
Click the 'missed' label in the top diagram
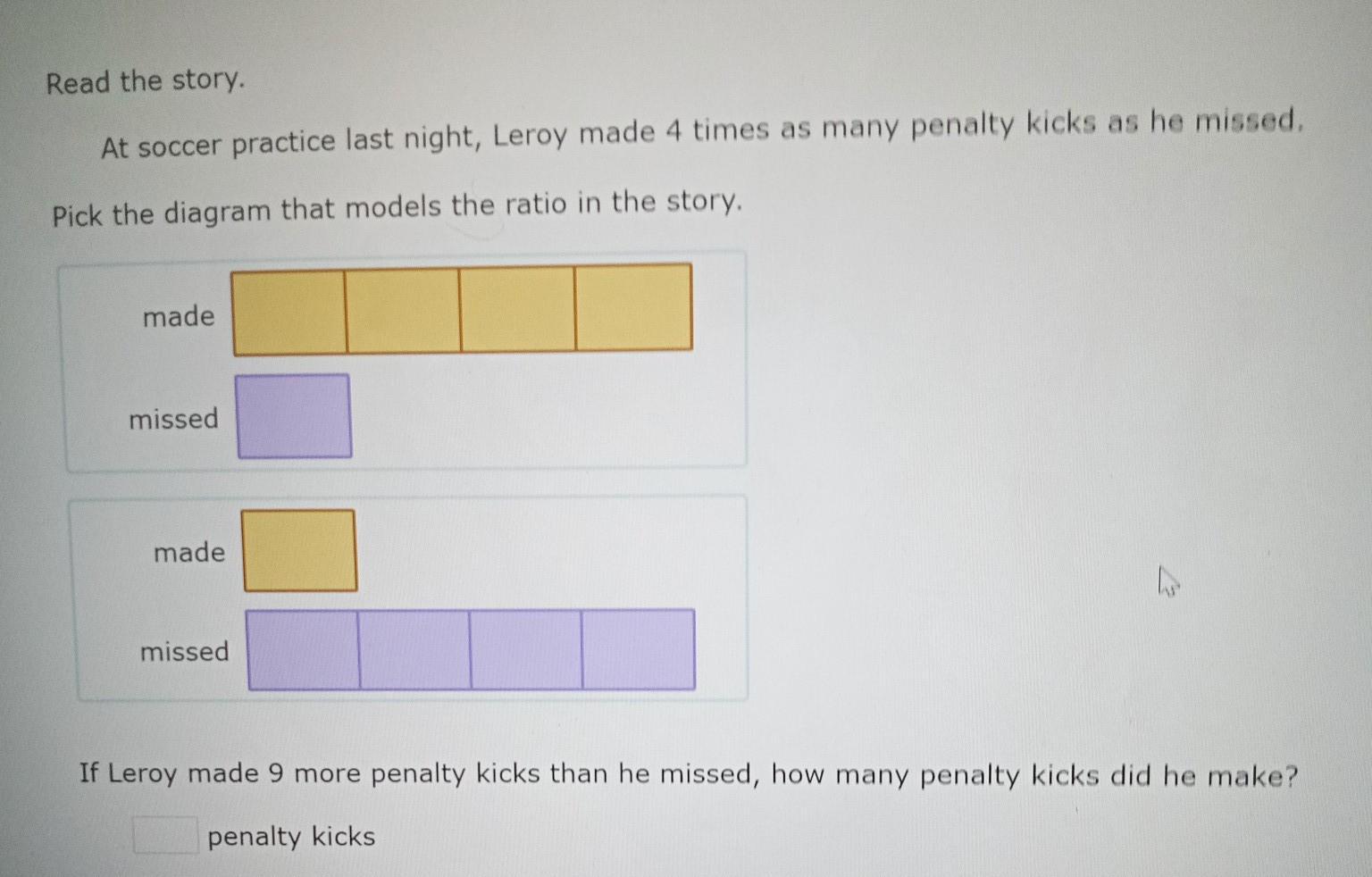coord(173,418)
